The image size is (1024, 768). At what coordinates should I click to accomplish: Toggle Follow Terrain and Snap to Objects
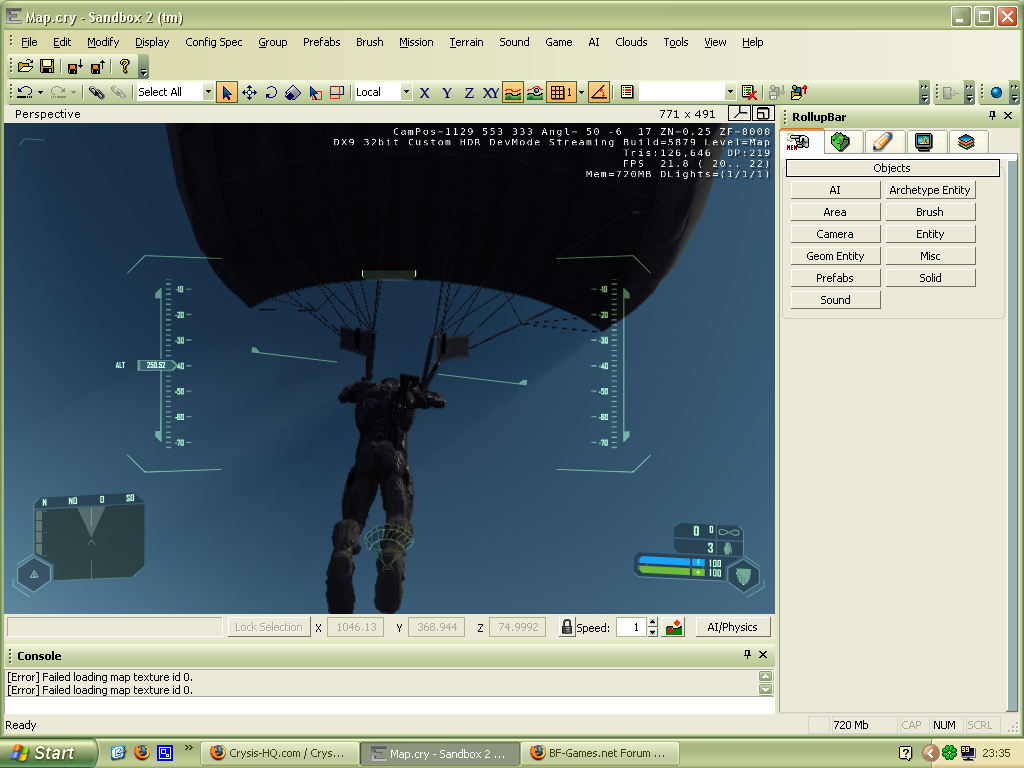pos(535,93)
